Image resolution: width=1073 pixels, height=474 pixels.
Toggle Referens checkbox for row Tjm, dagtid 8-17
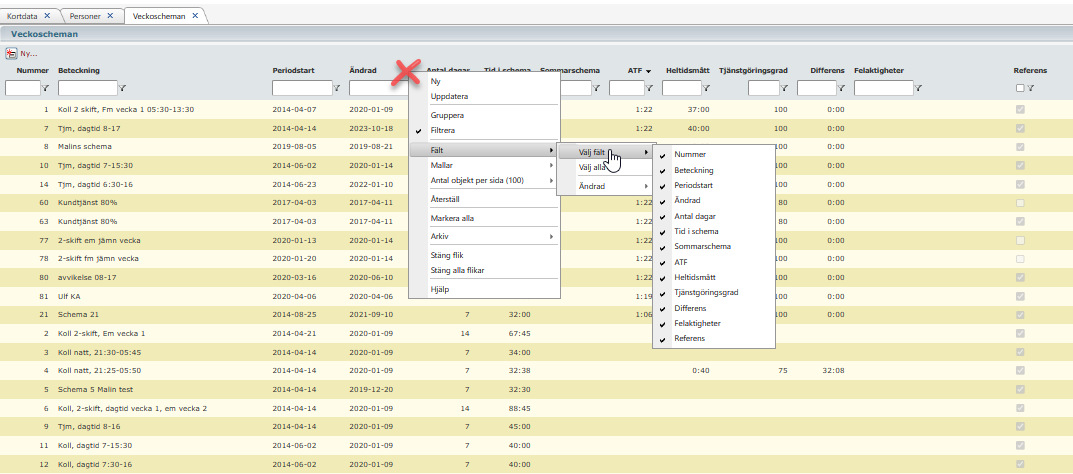click(x=1020, y=129)
